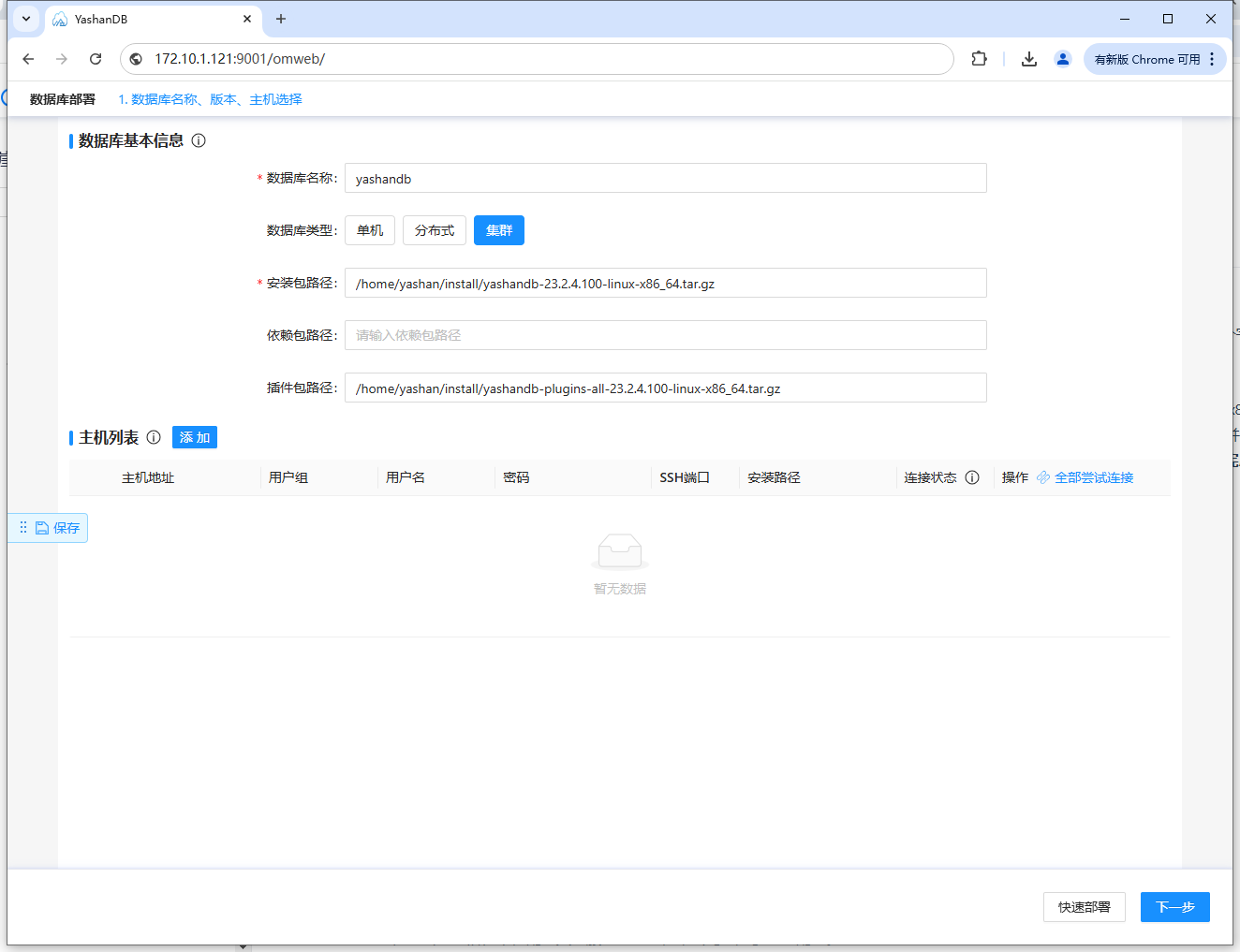
Task: Click info icon next to 连接状态 column
Action: point(972,477)
